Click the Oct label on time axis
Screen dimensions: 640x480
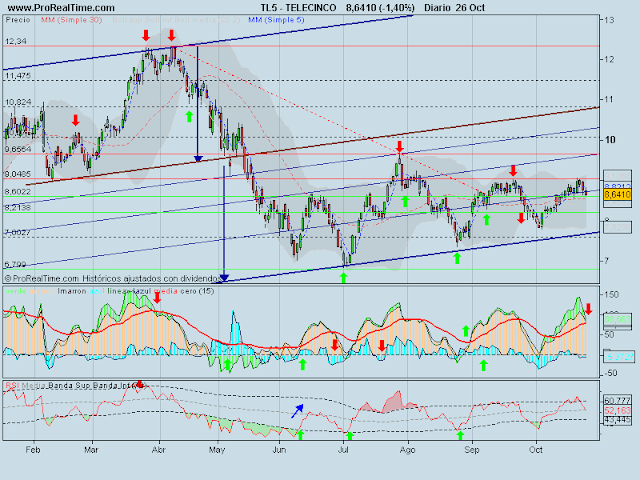536,450
